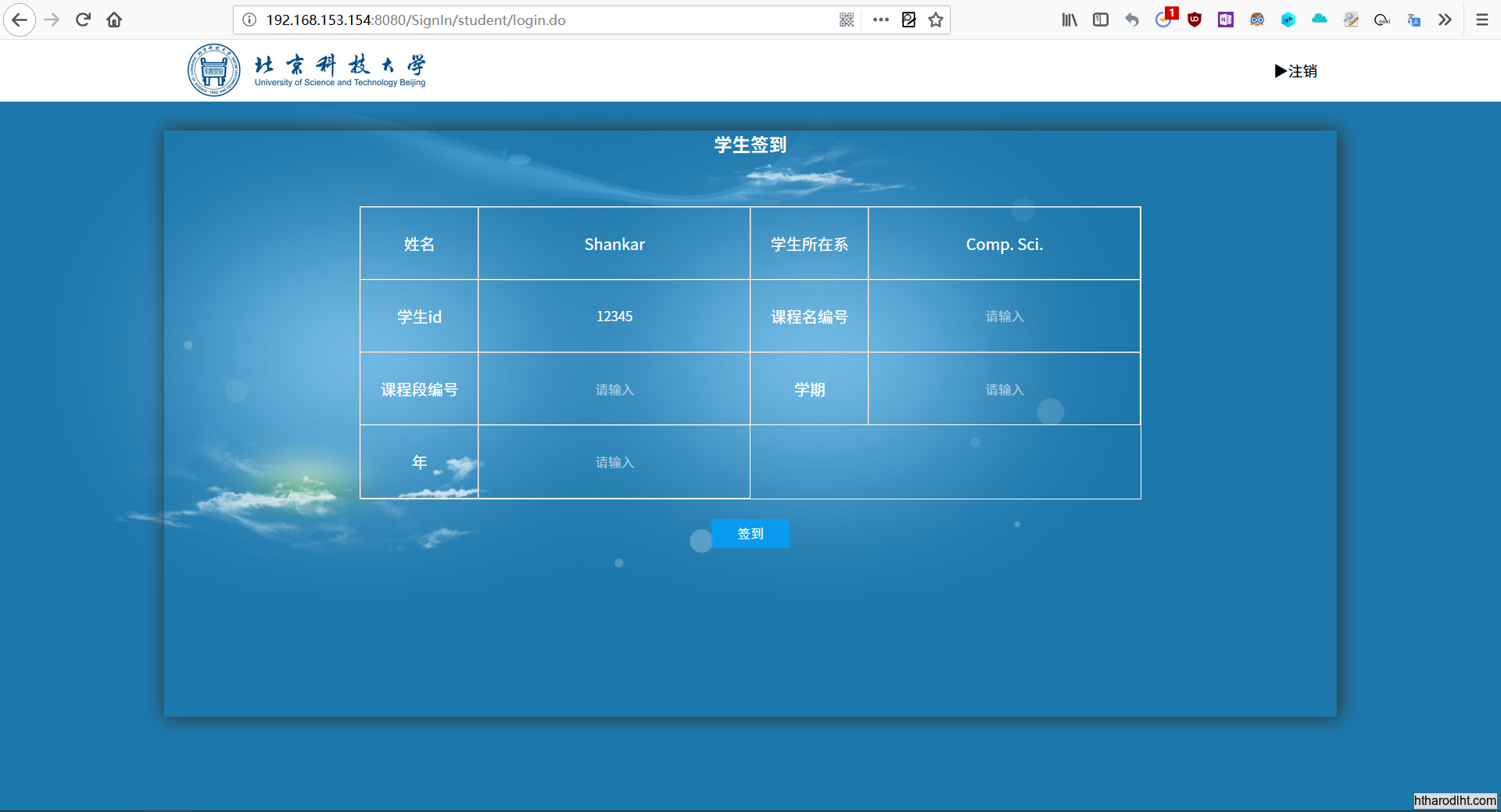Viewport: 1501px width, 812px height.
Task: Click the 年 year input field
Action: [614, 462]
